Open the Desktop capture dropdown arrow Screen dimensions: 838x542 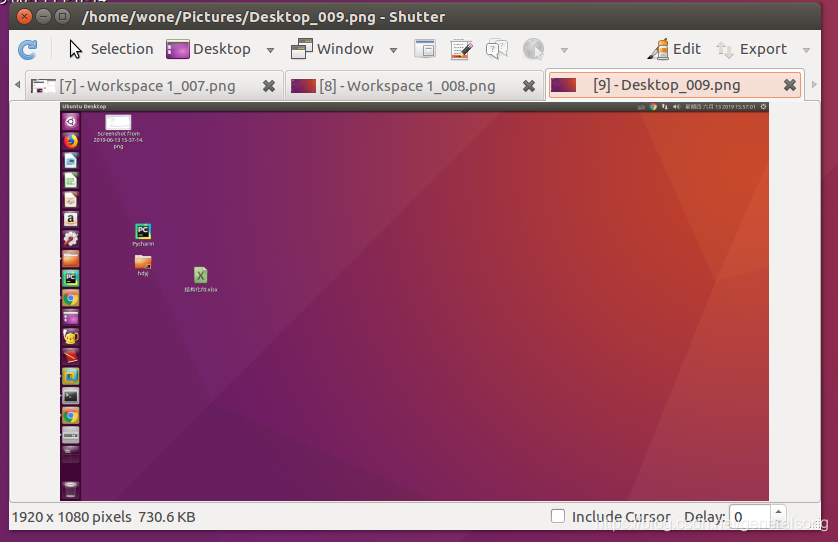click(x=270, y=50)
